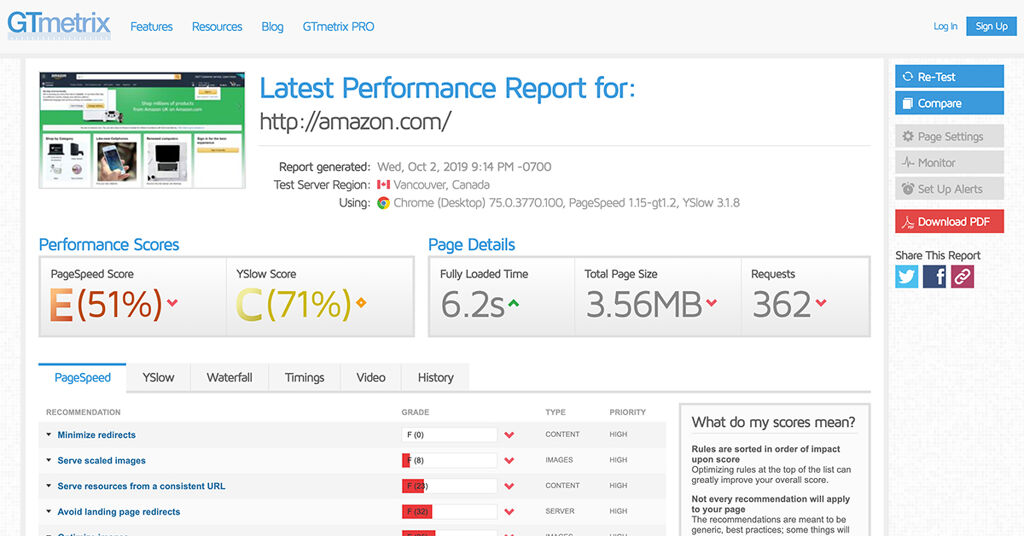The image size is (1024, 536).
Task: Open the Video tab
Action: point(371,377)
